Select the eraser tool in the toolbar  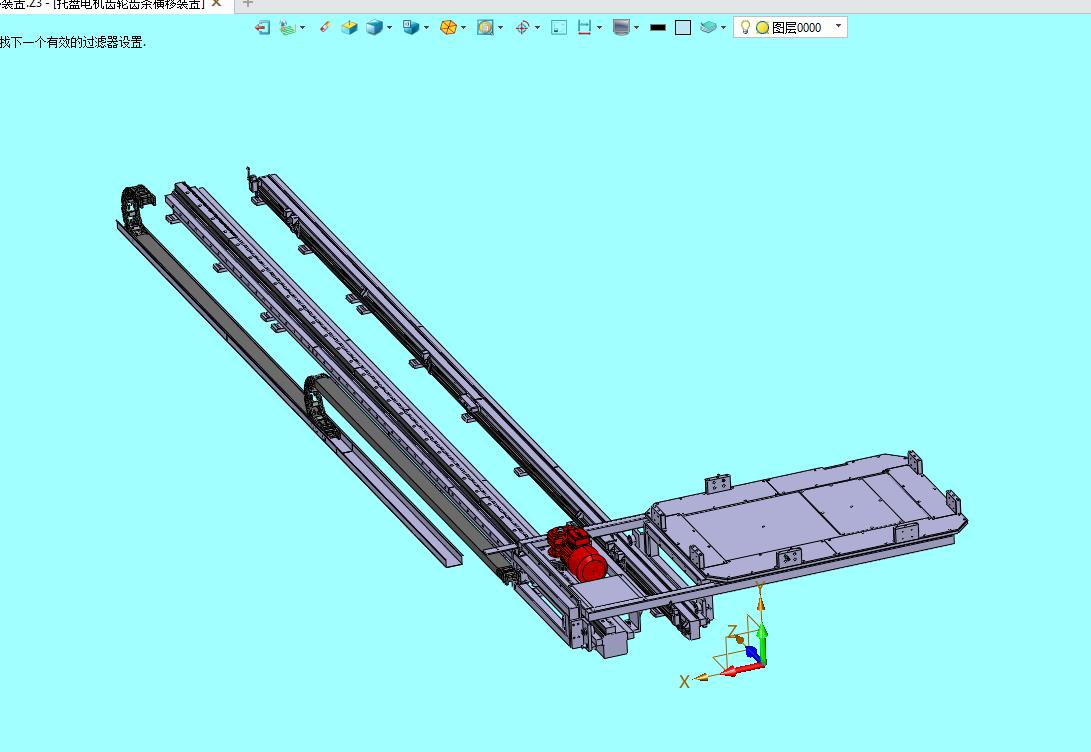(x=324, y=27)
